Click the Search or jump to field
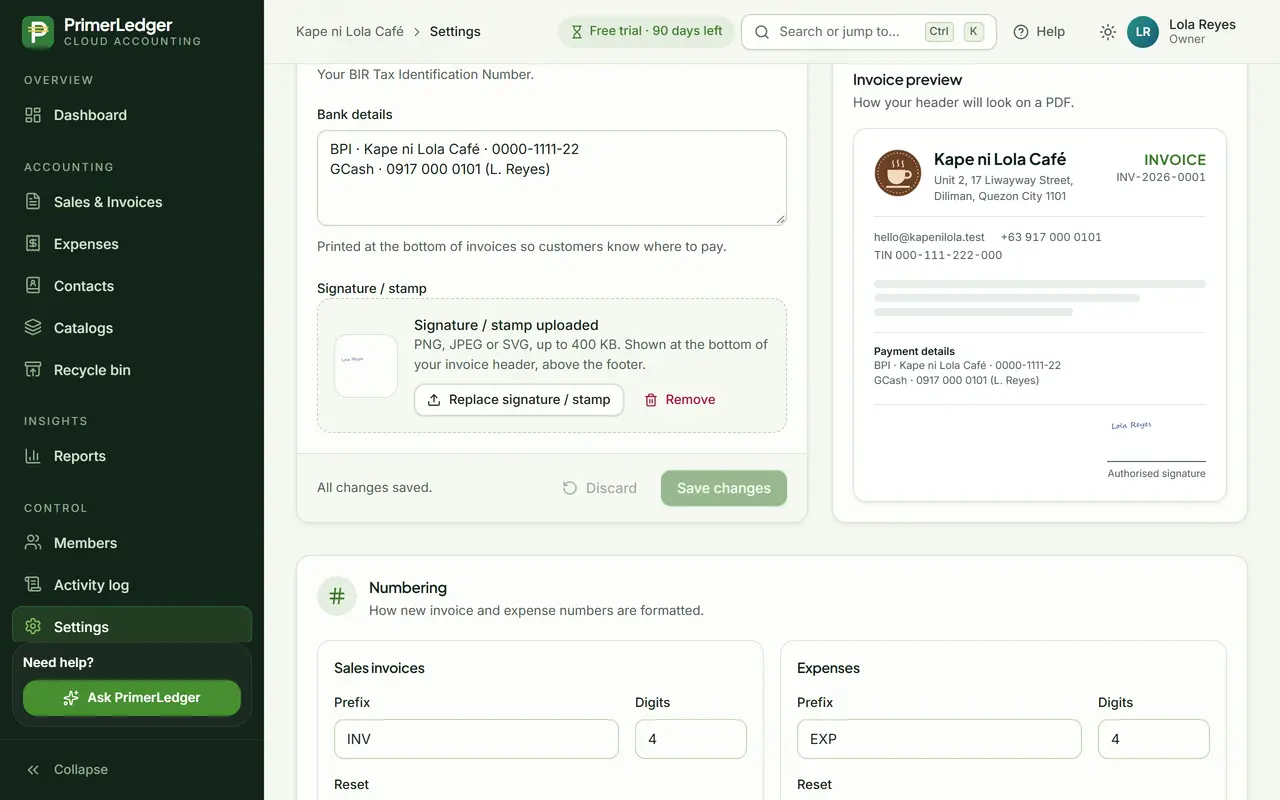The height and width of the screenshot is (800, 1280). tap(869, 32)
